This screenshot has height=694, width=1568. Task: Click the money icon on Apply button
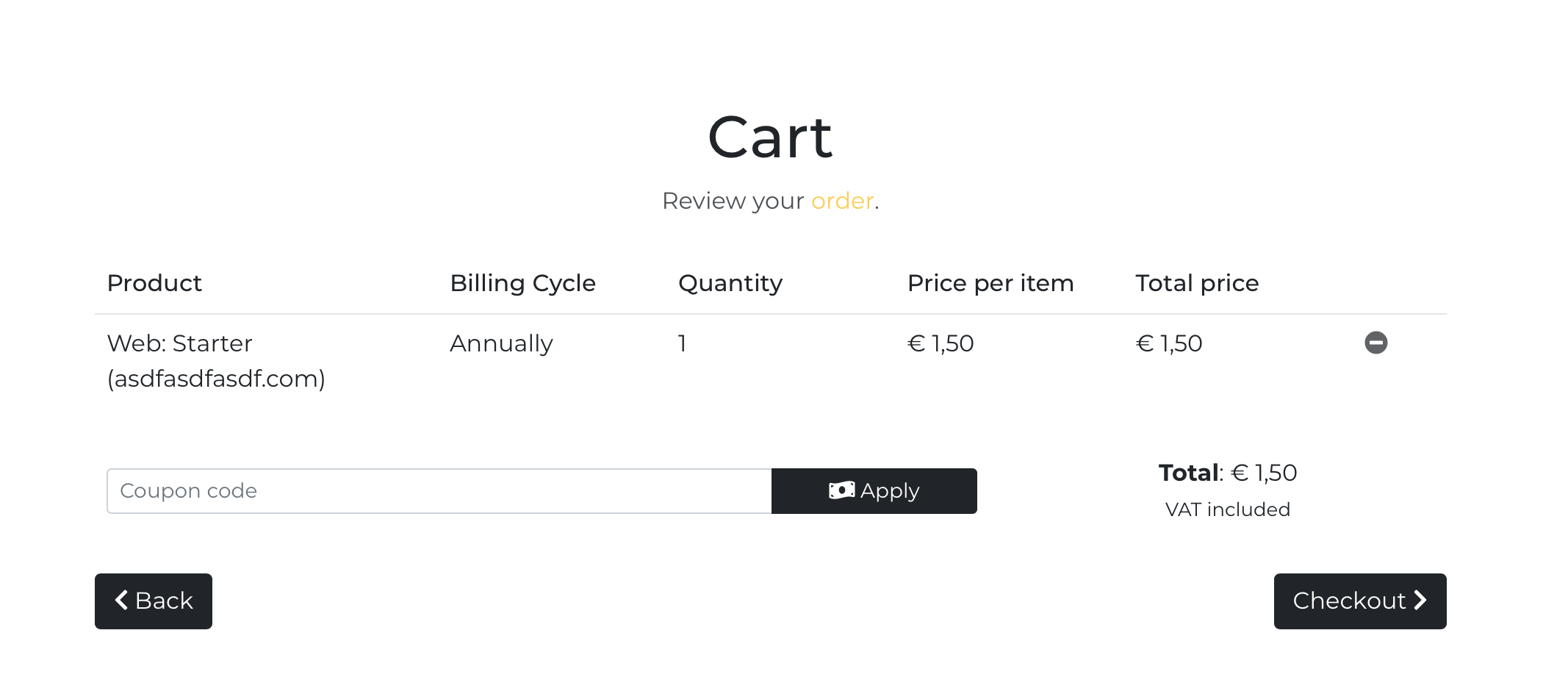tap(841, 490)
